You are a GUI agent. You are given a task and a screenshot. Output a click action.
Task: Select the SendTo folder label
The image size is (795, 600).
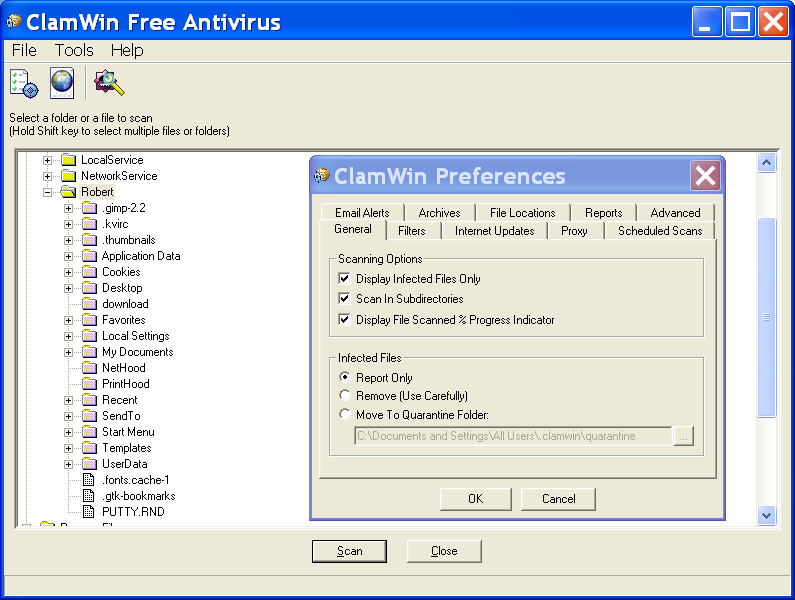pos(121,416)
